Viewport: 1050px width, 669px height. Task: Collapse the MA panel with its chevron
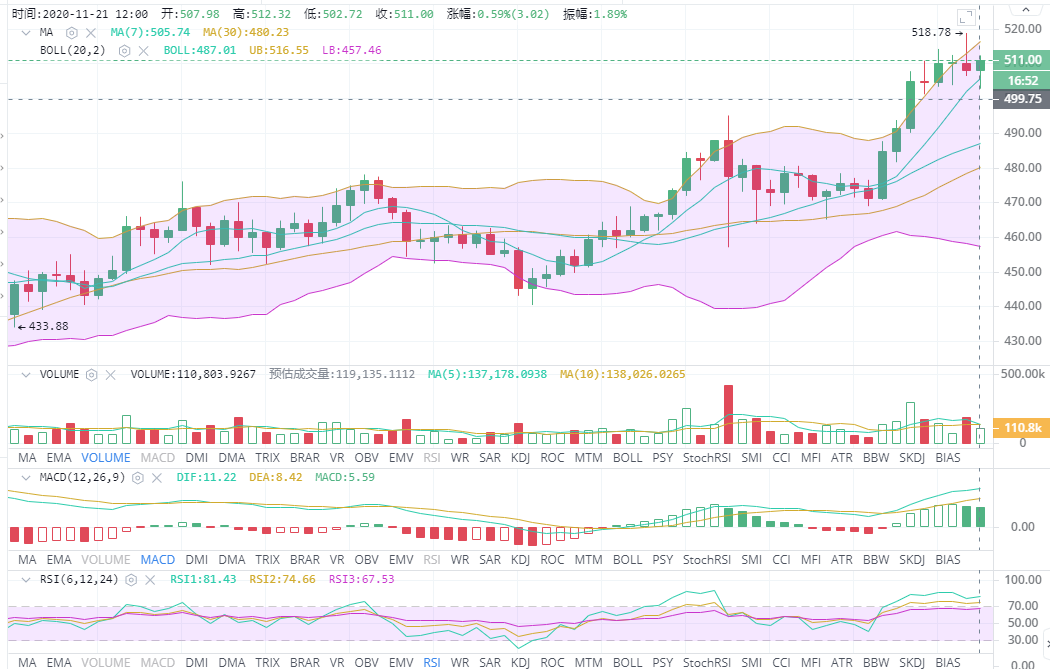click(x=26, y=32)
